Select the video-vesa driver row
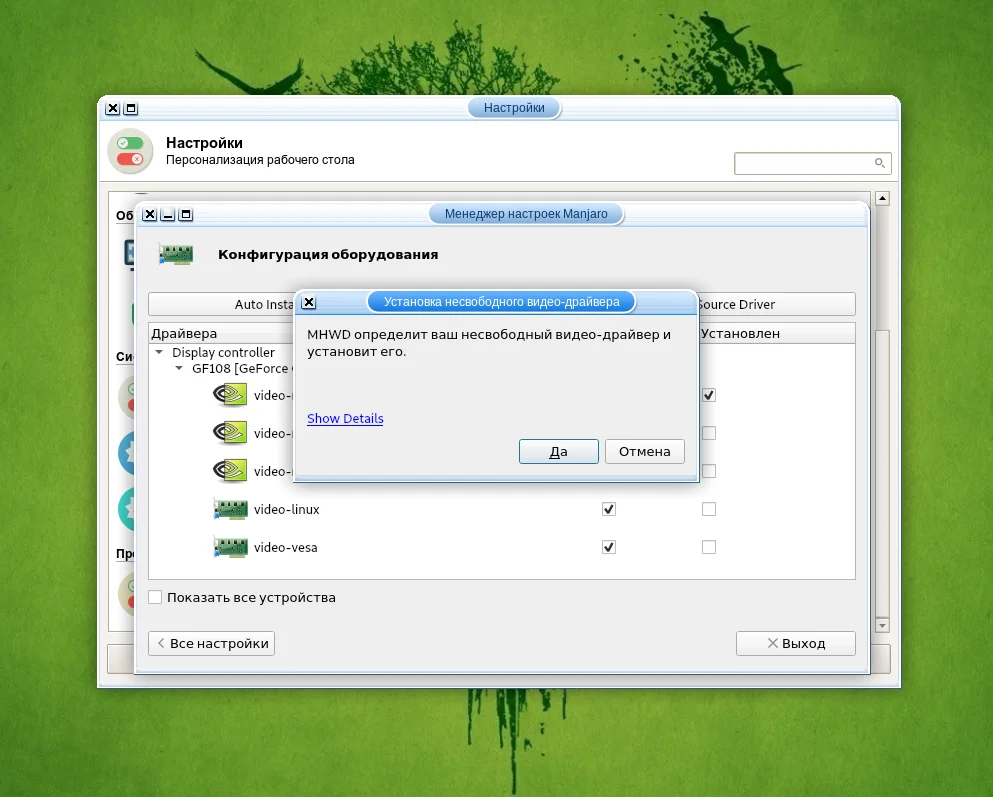 point(502,547)
